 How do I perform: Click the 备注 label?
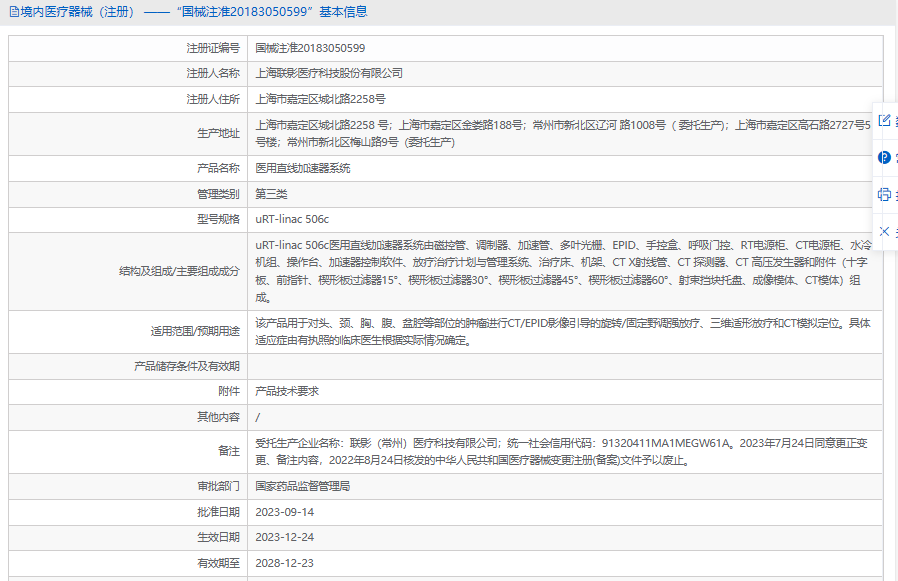pos(229,452)
